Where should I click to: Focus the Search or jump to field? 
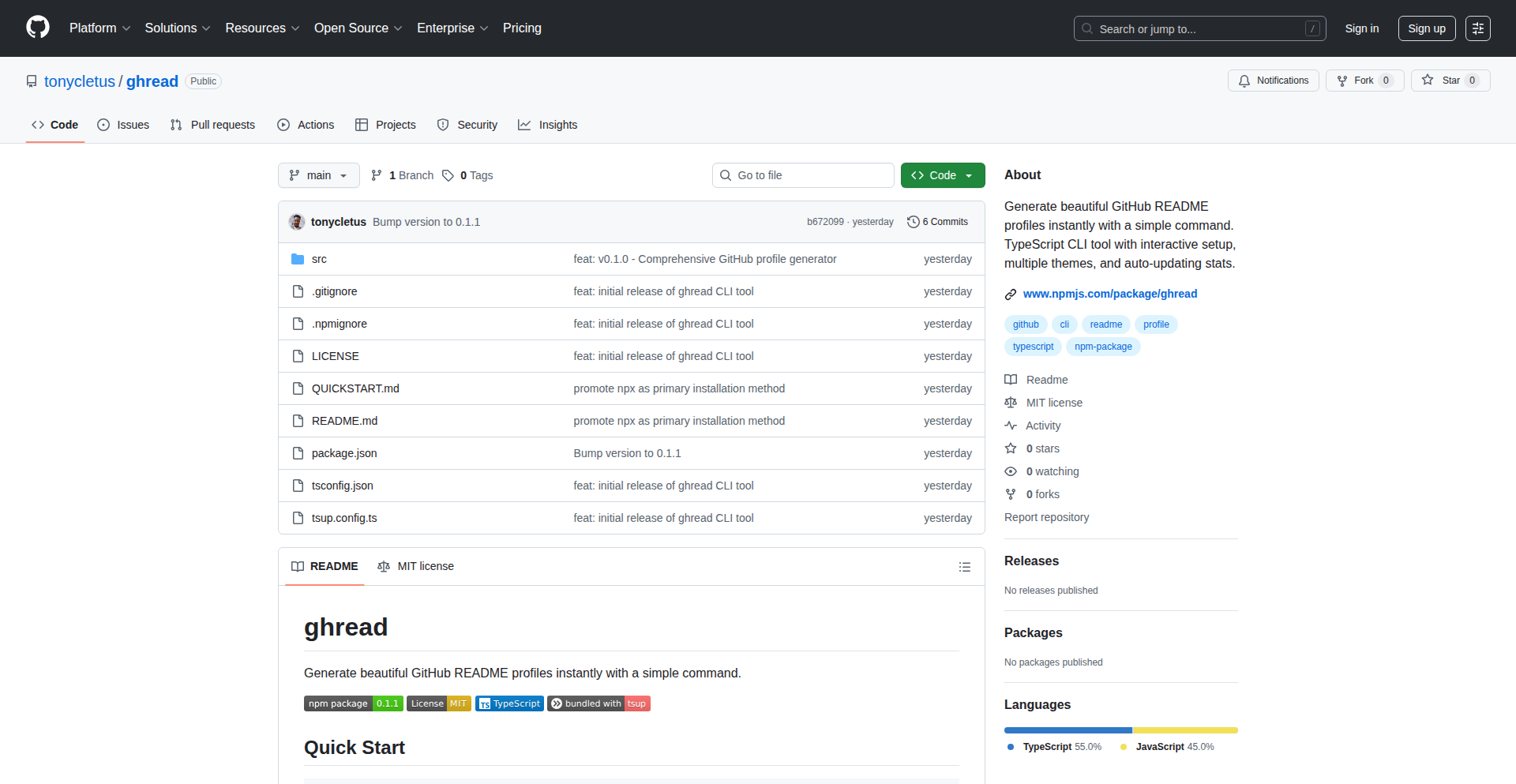tap(1199, 28)
